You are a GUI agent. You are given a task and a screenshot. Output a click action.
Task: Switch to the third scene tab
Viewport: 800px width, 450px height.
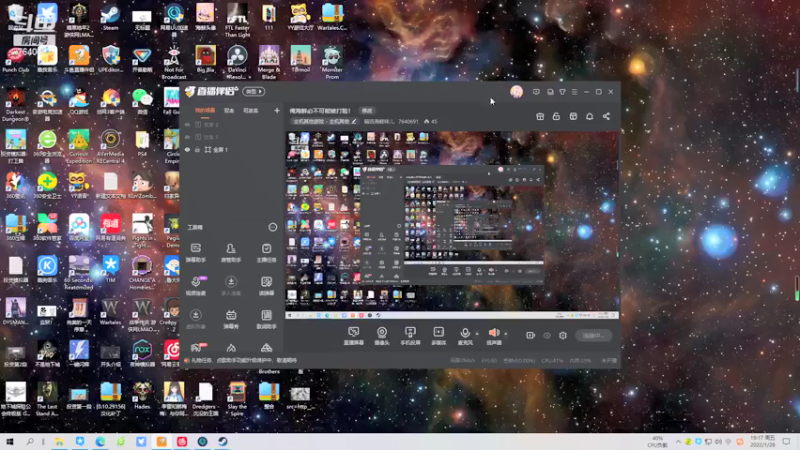tap(251, 111)
